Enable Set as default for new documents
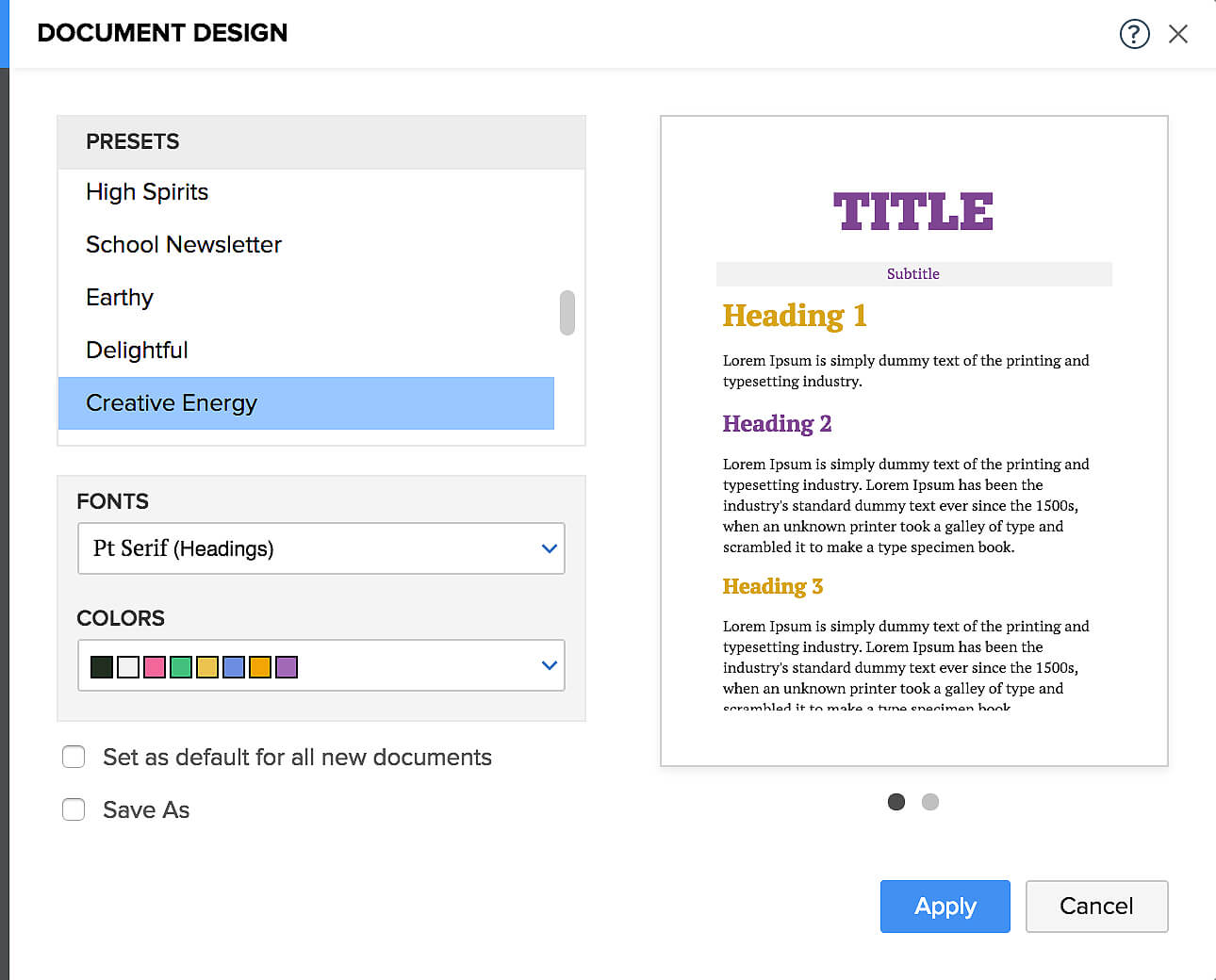The width and height of the screenshot is (1216, 980). tap(74, 757)
